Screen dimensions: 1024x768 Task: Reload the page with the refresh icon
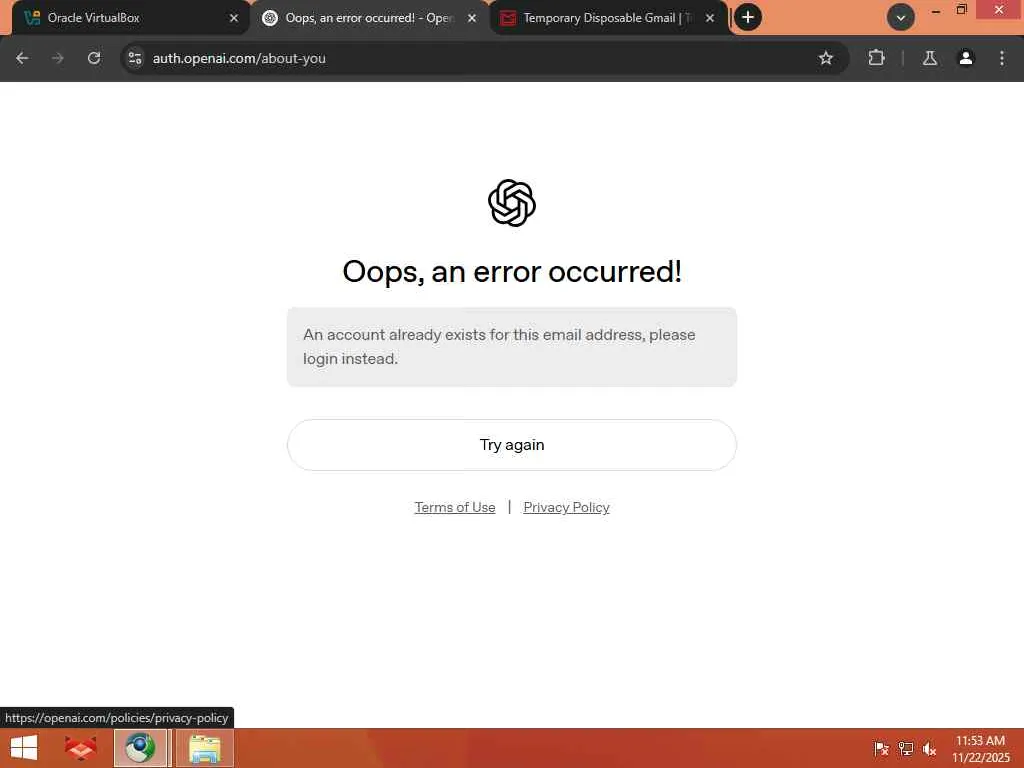pos(94,58)
